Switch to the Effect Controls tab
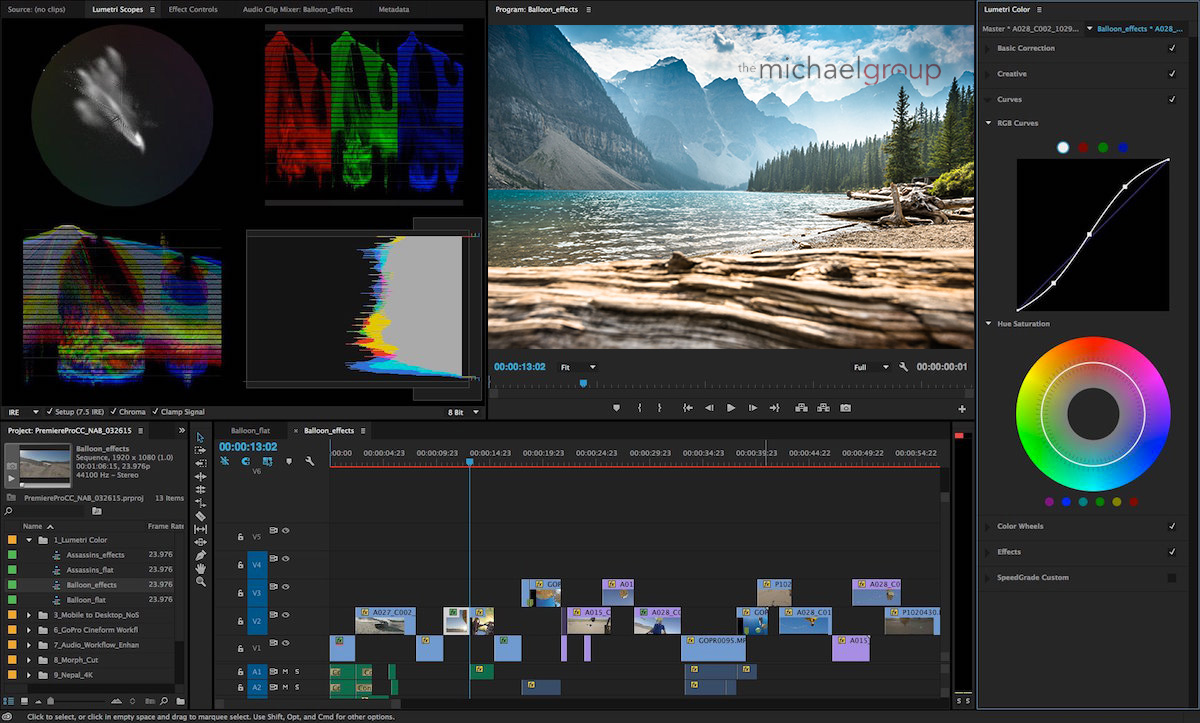Image resolution: width=1200 pixels, height=723 pixels. 193,9
